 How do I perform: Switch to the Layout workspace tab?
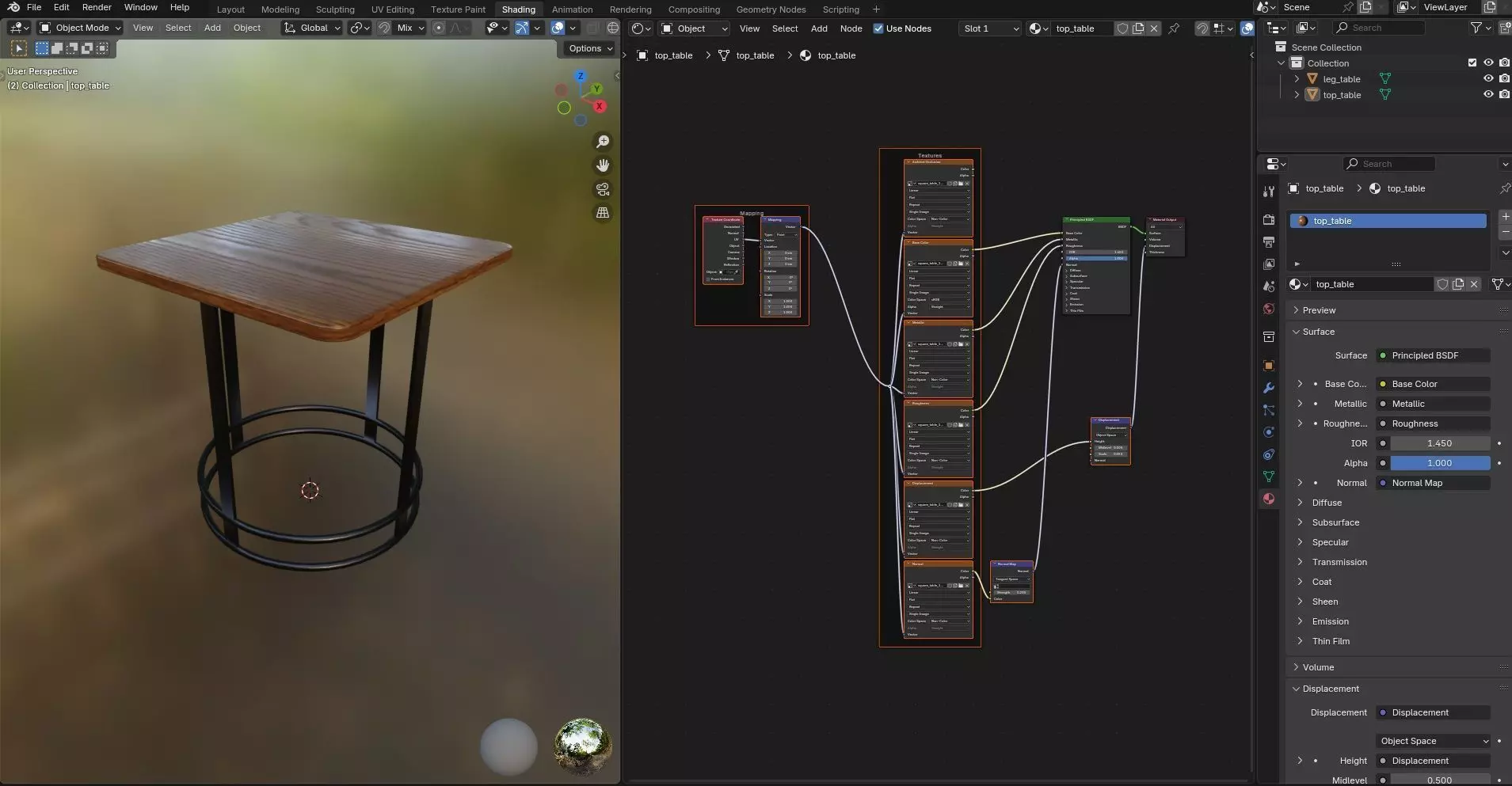click(x=230, y=9)
